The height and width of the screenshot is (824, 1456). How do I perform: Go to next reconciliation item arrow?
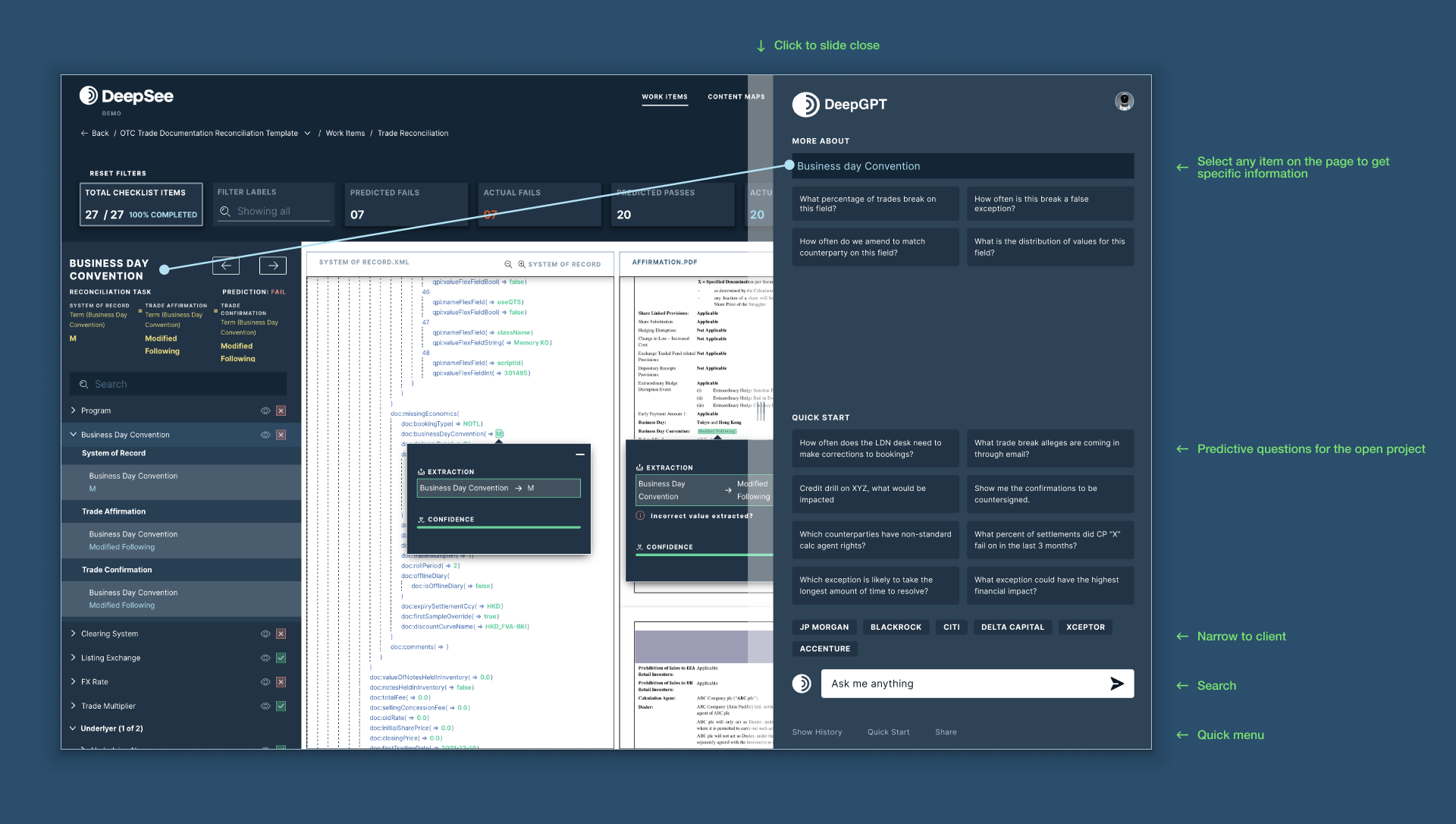tap(273, 266)
